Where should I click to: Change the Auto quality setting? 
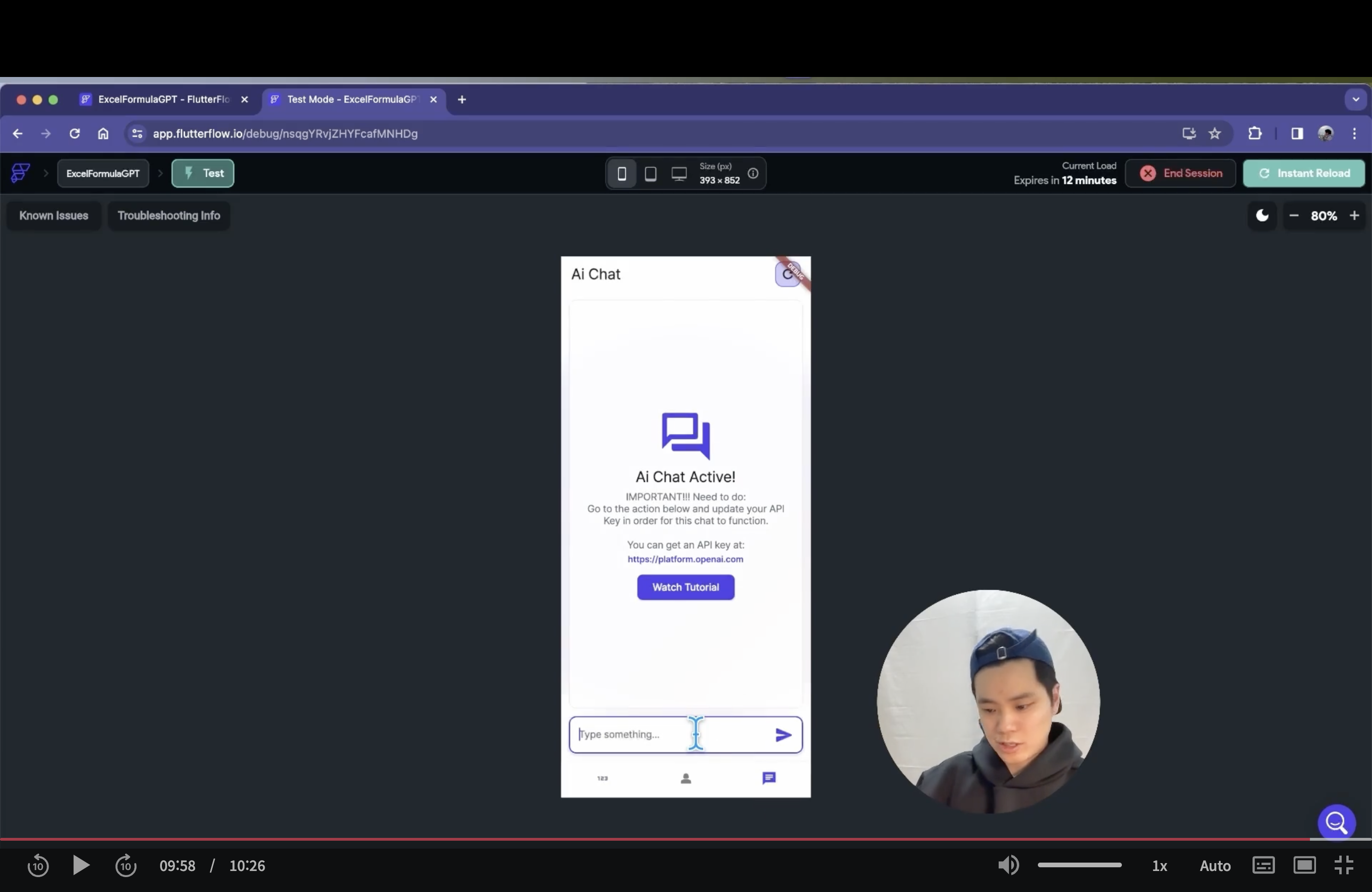[x=1215, y=865]
